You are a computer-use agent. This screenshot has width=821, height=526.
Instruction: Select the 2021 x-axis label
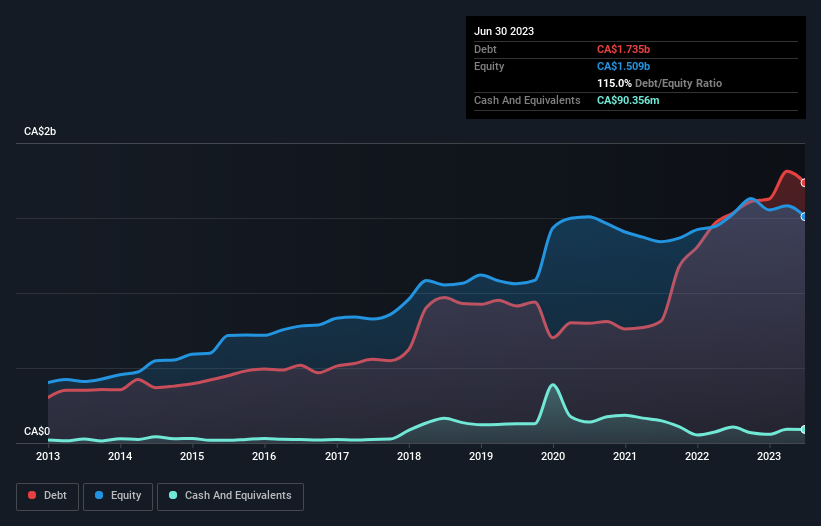pyautogui.click(x=625, y=456)
